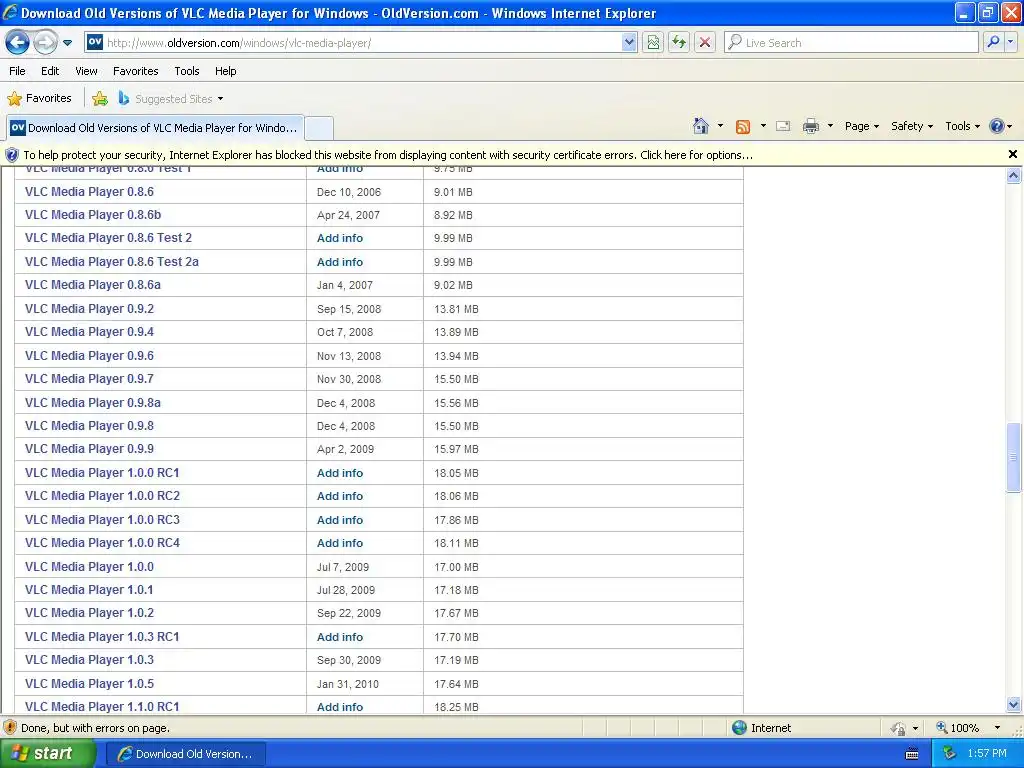The width and height of the screenshot is (1024, 768).
Task: Click the 100% zoom level button
Action: click(x=958, y=728)
